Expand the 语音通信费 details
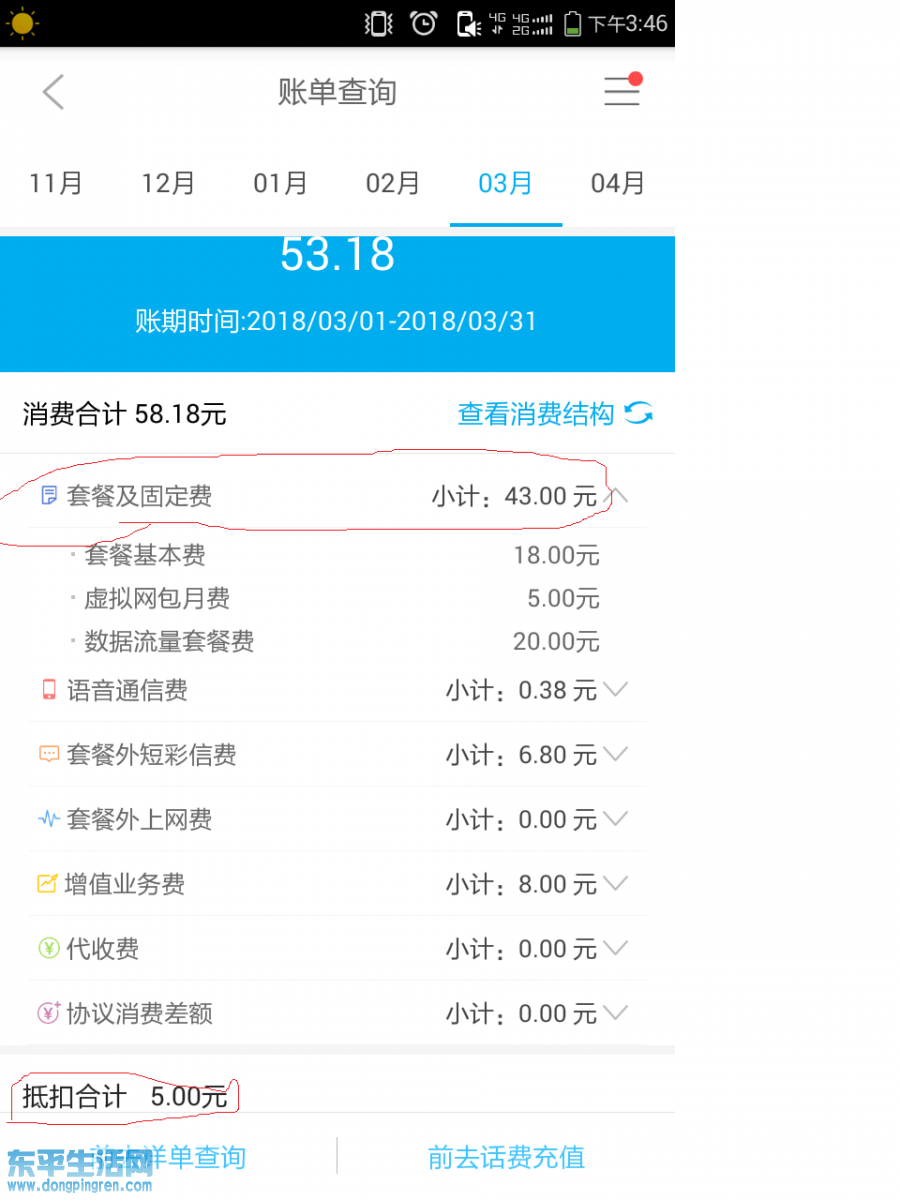Image resolution: width=900 pixels, height=1200 pixels. (x=617, y=690)
